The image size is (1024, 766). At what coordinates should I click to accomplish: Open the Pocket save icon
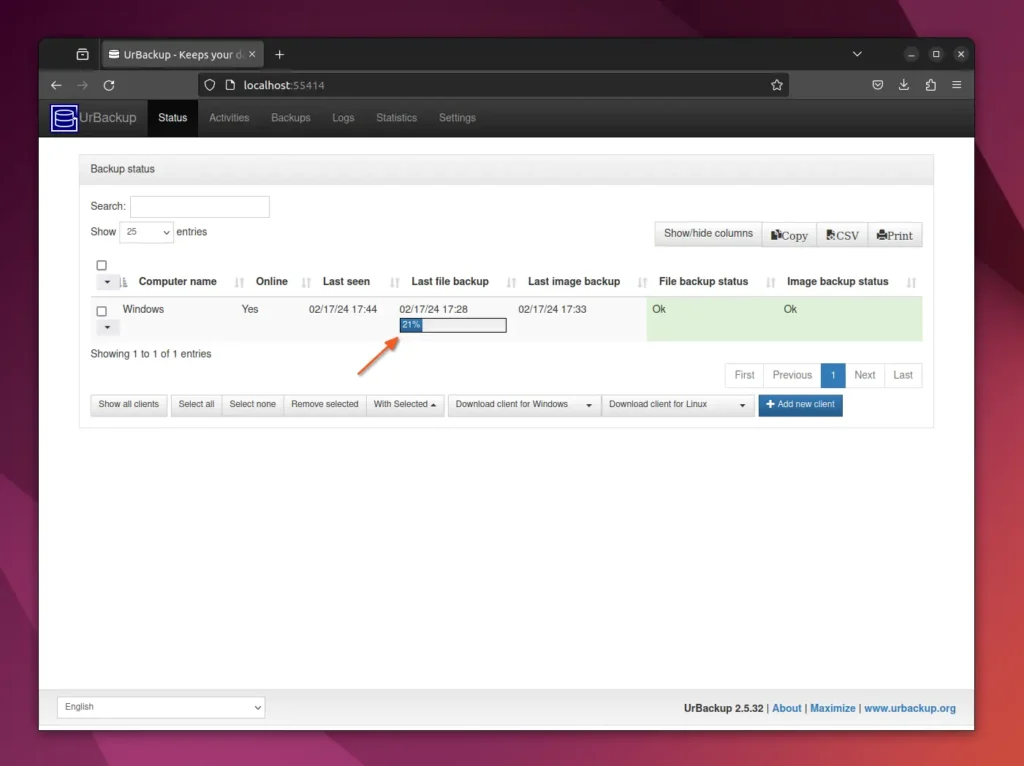coord(878,85)
